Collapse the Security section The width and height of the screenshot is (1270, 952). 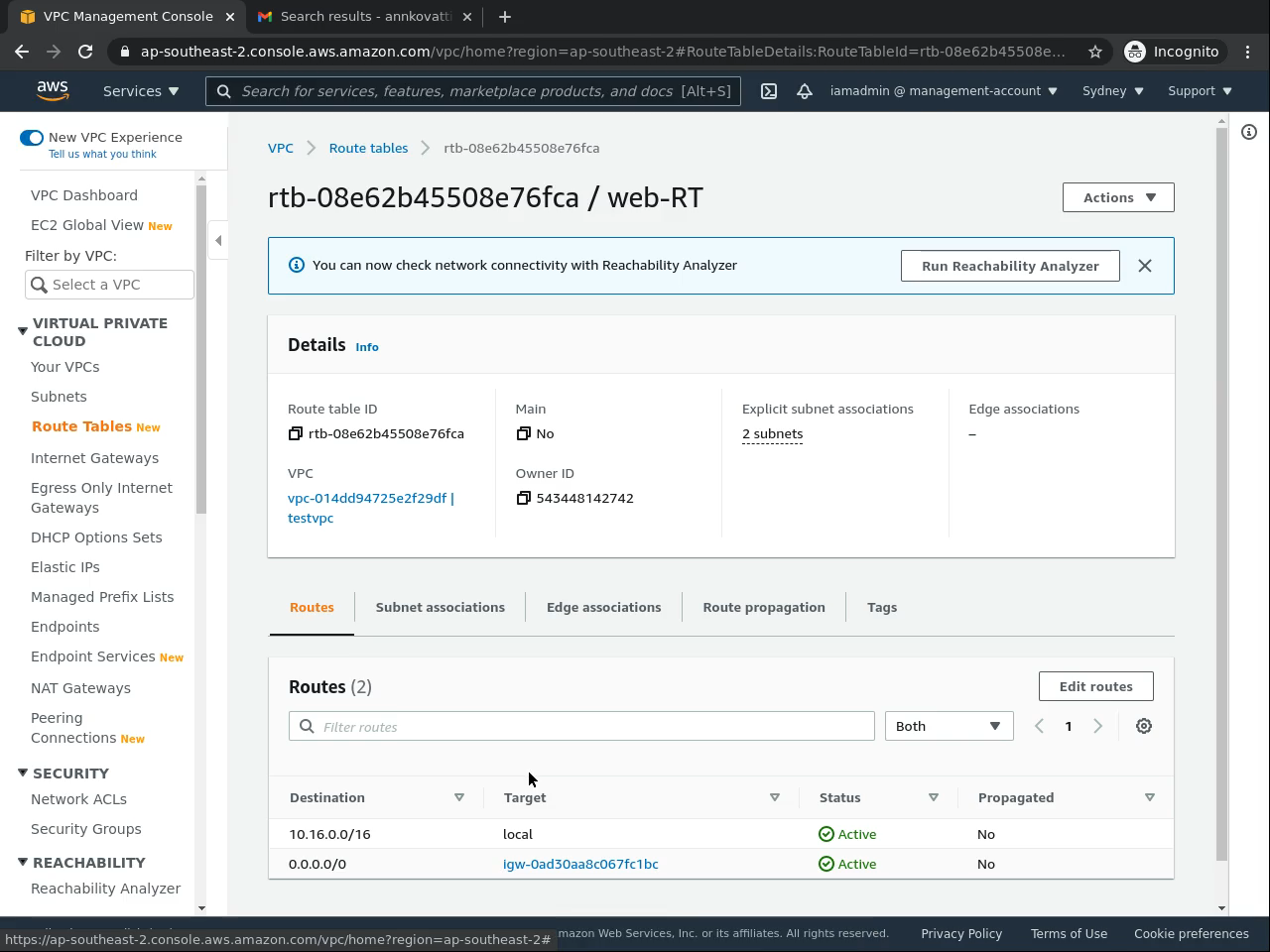point(23,773)
